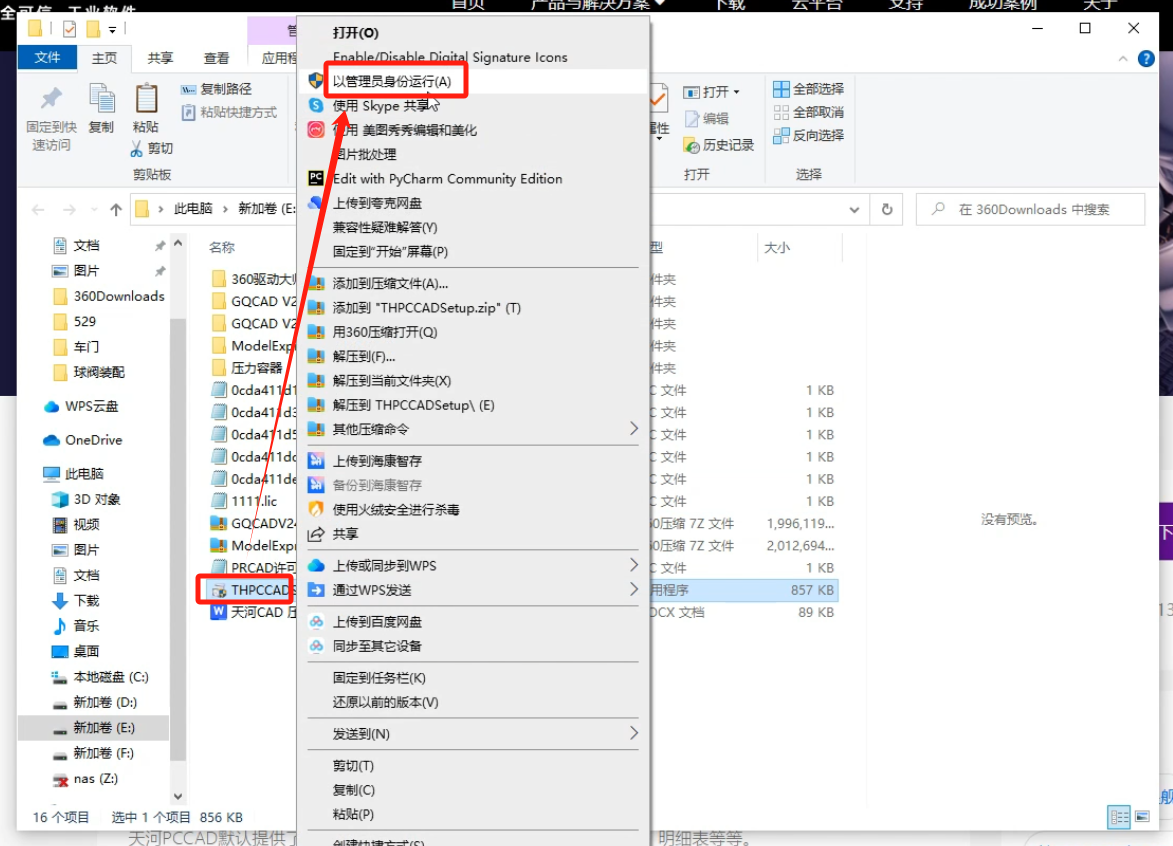
Task: Click 全部选择 in the ribbon
Action: pos(808,89)
